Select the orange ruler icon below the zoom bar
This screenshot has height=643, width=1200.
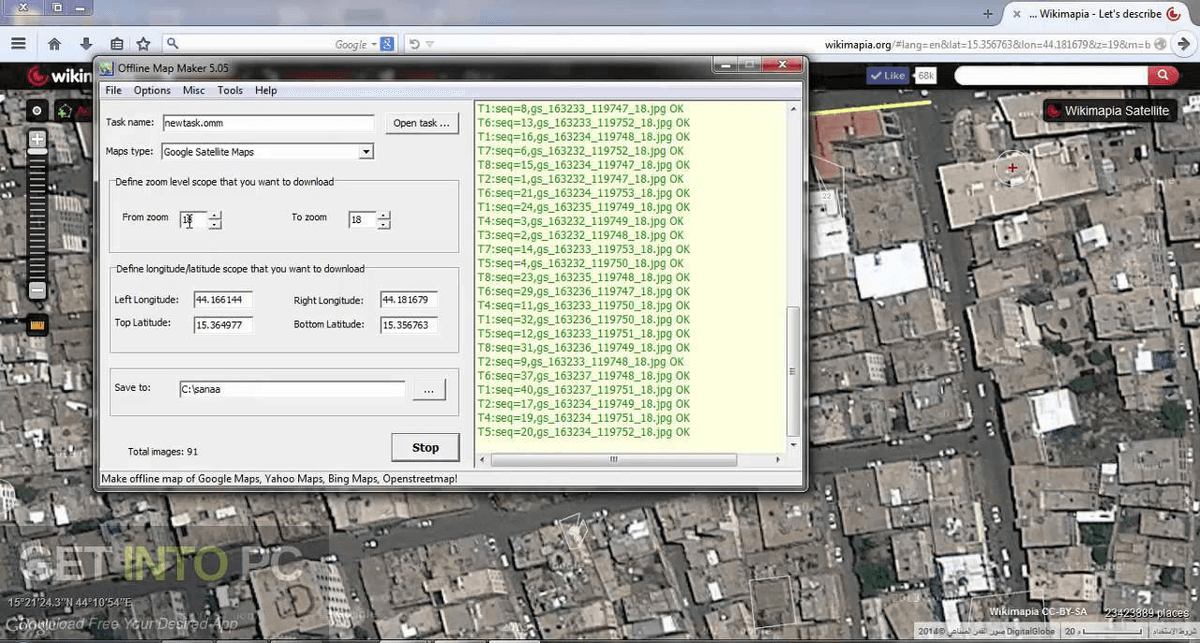click(36, 326)
